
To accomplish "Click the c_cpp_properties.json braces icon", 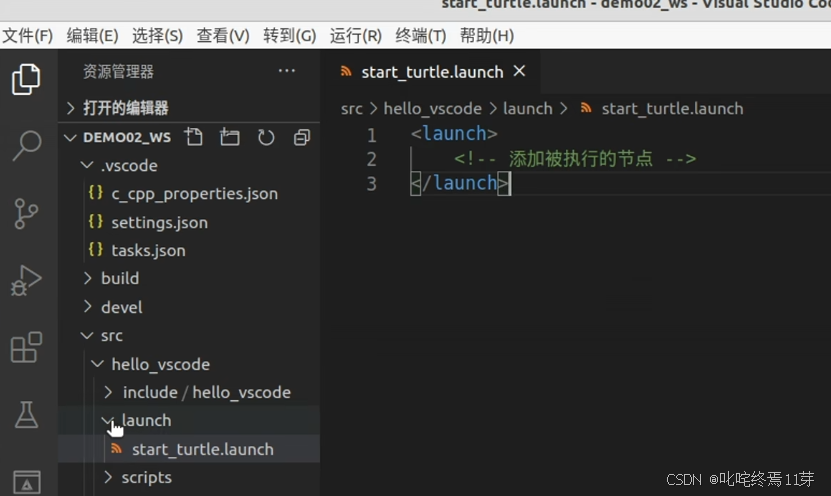I will 96,192.
